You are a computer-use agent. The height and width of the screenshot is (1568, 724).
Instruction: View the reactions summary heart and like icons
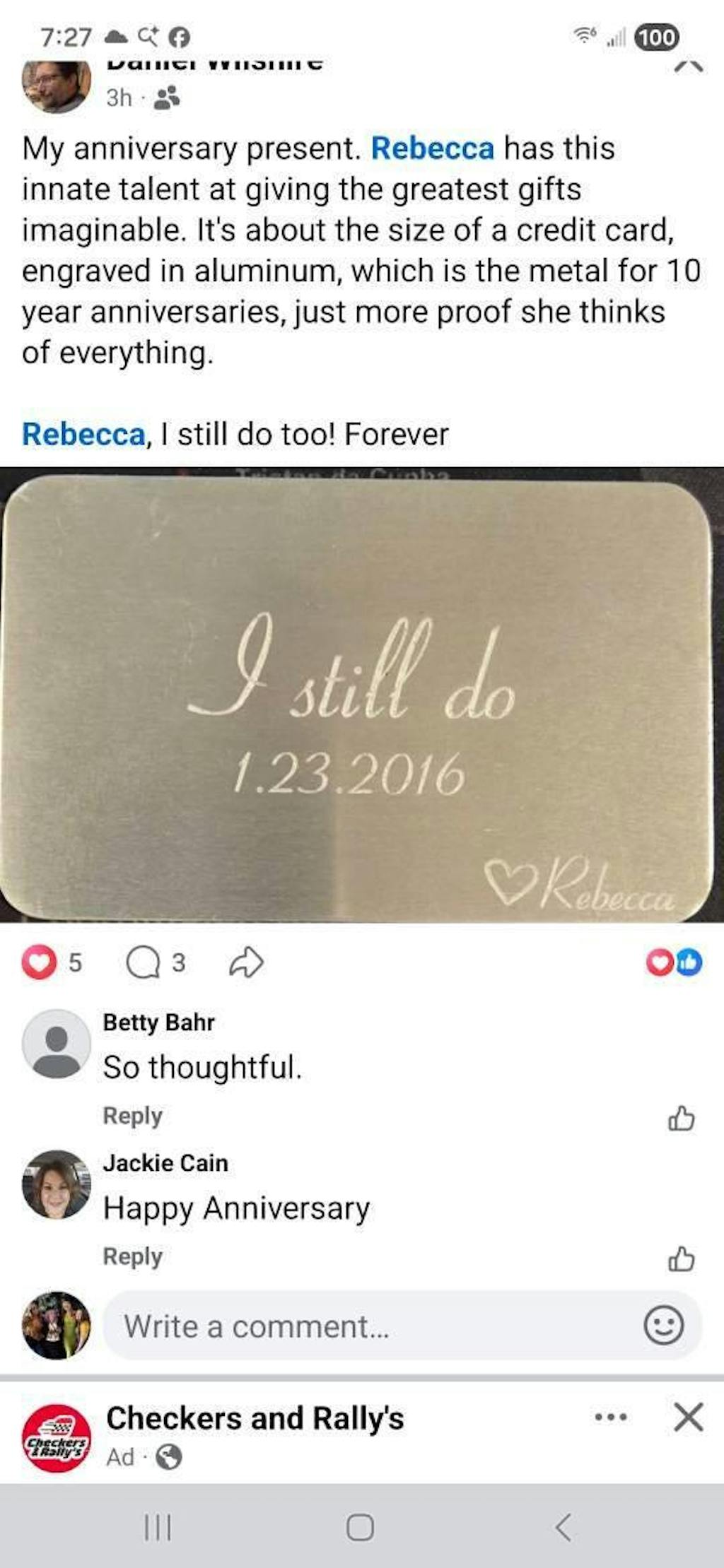[x=675, y=962]
